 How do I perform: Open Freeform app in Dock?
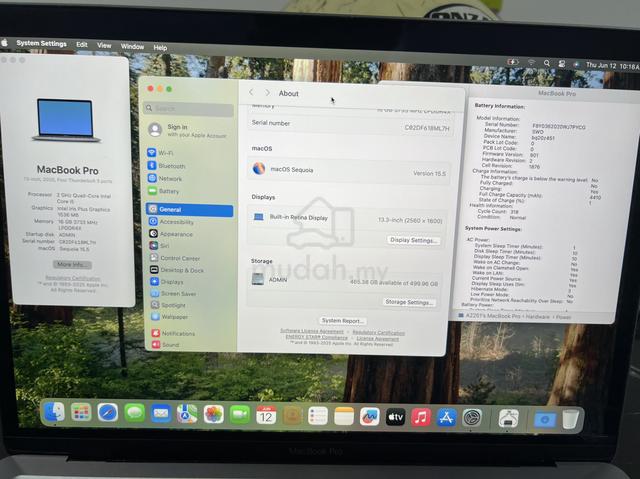pos(370,417)
